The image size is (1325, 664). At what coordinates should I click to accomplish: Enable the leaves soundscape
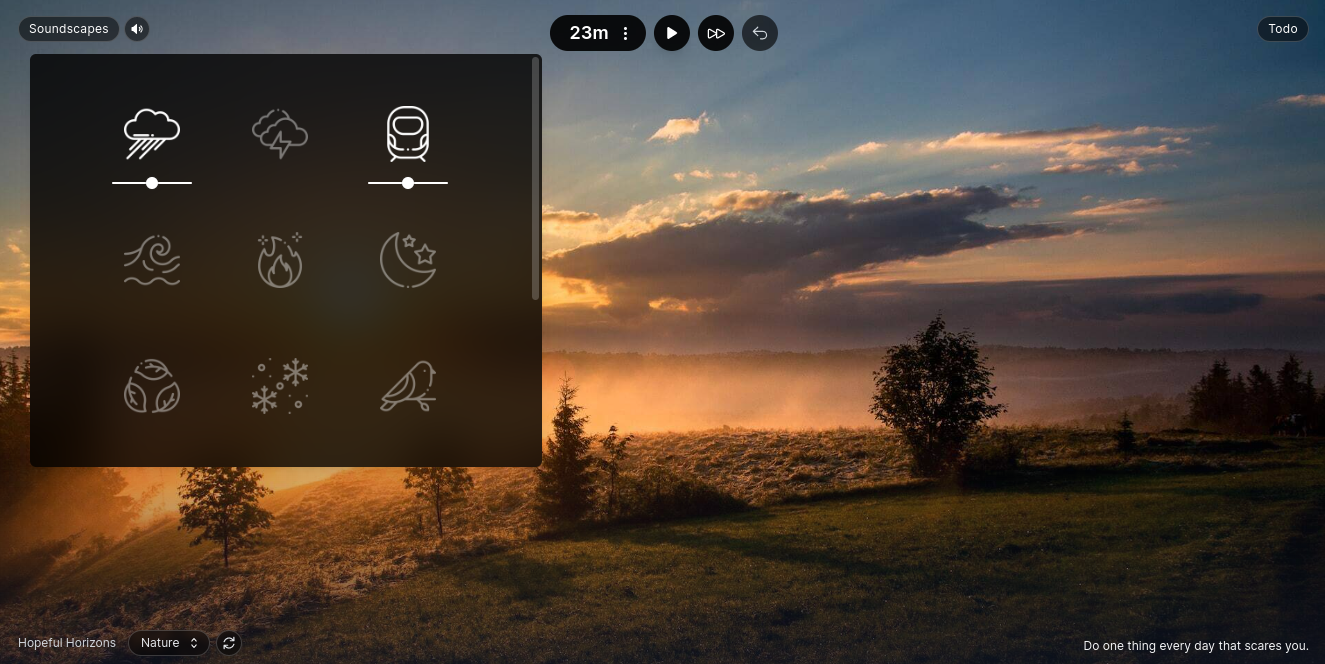click(152, 387)
